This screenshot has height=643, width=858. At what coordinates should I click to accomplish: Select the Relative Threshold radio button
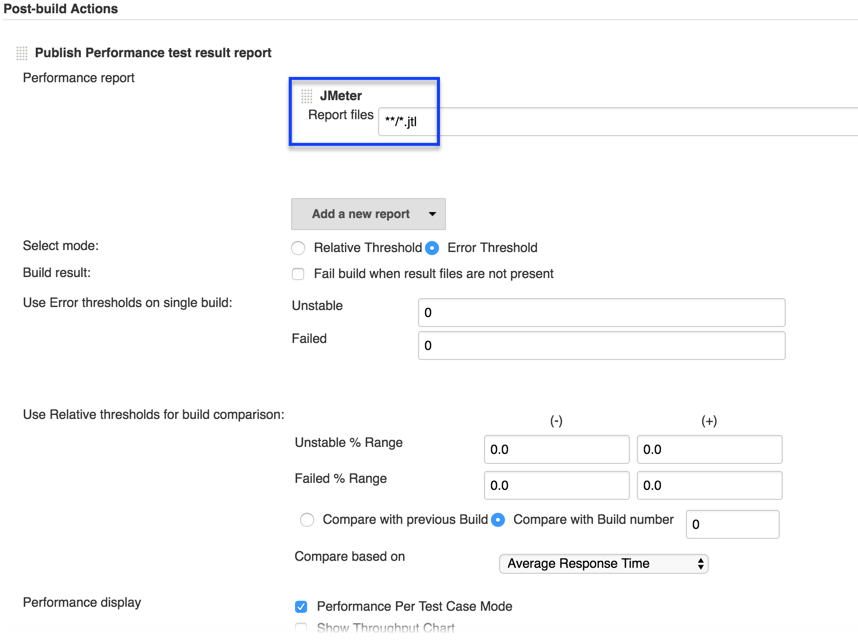[298, 248]
